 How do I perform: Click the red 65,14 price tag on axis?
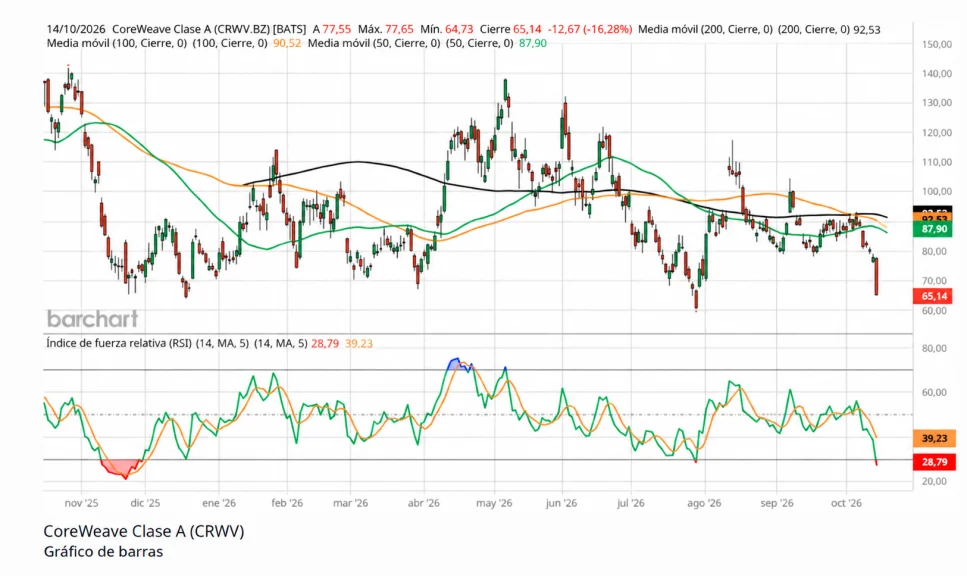[x=934, y=296]
